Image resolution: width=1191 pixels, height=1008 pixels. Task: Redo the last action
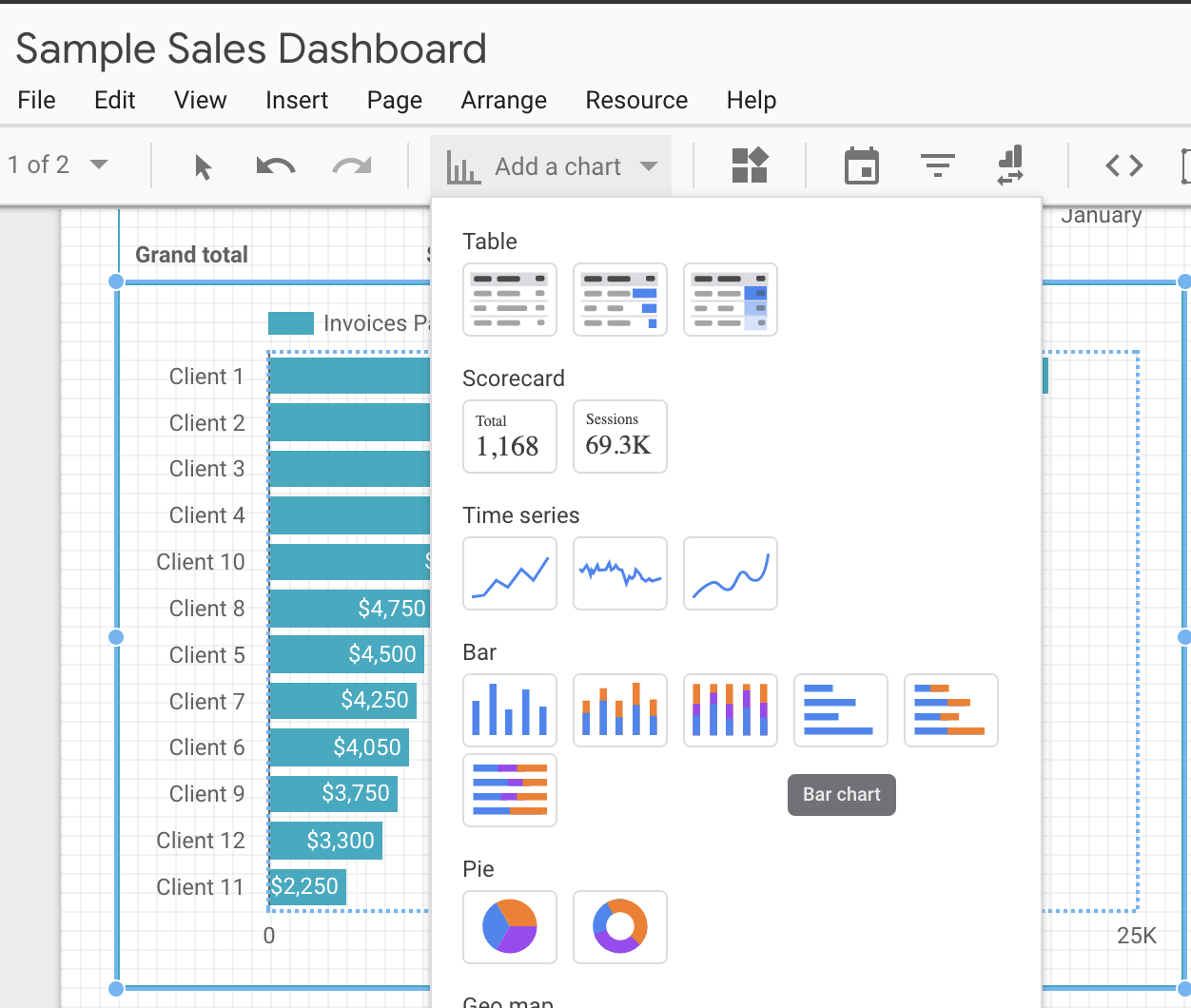(351, 165)
